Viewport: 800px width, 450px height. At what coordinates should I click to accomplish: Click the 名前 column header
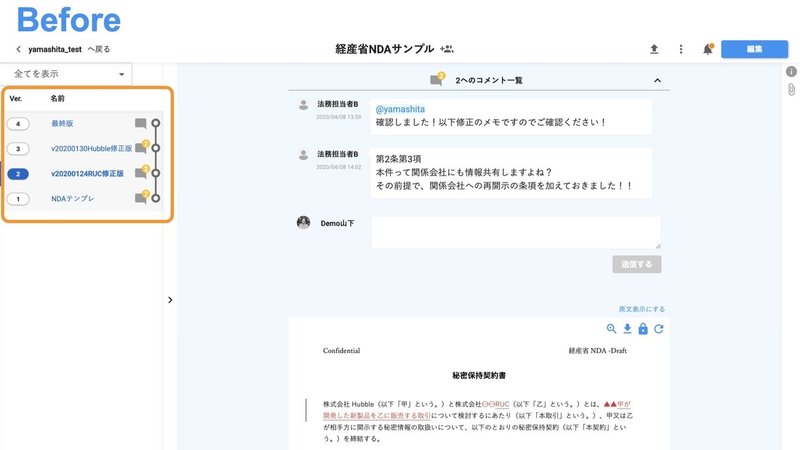57,98
